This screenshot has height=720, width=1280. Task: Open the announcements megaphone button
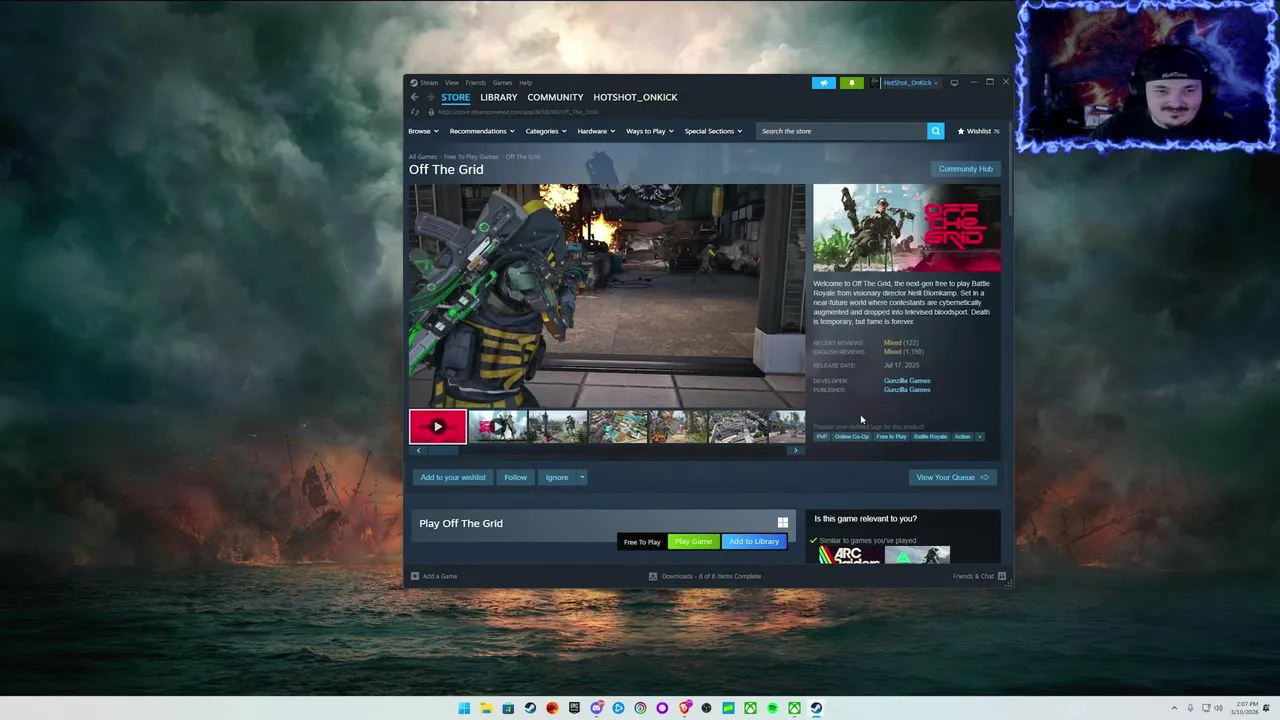pyautogui.click(x=823, y=83)
